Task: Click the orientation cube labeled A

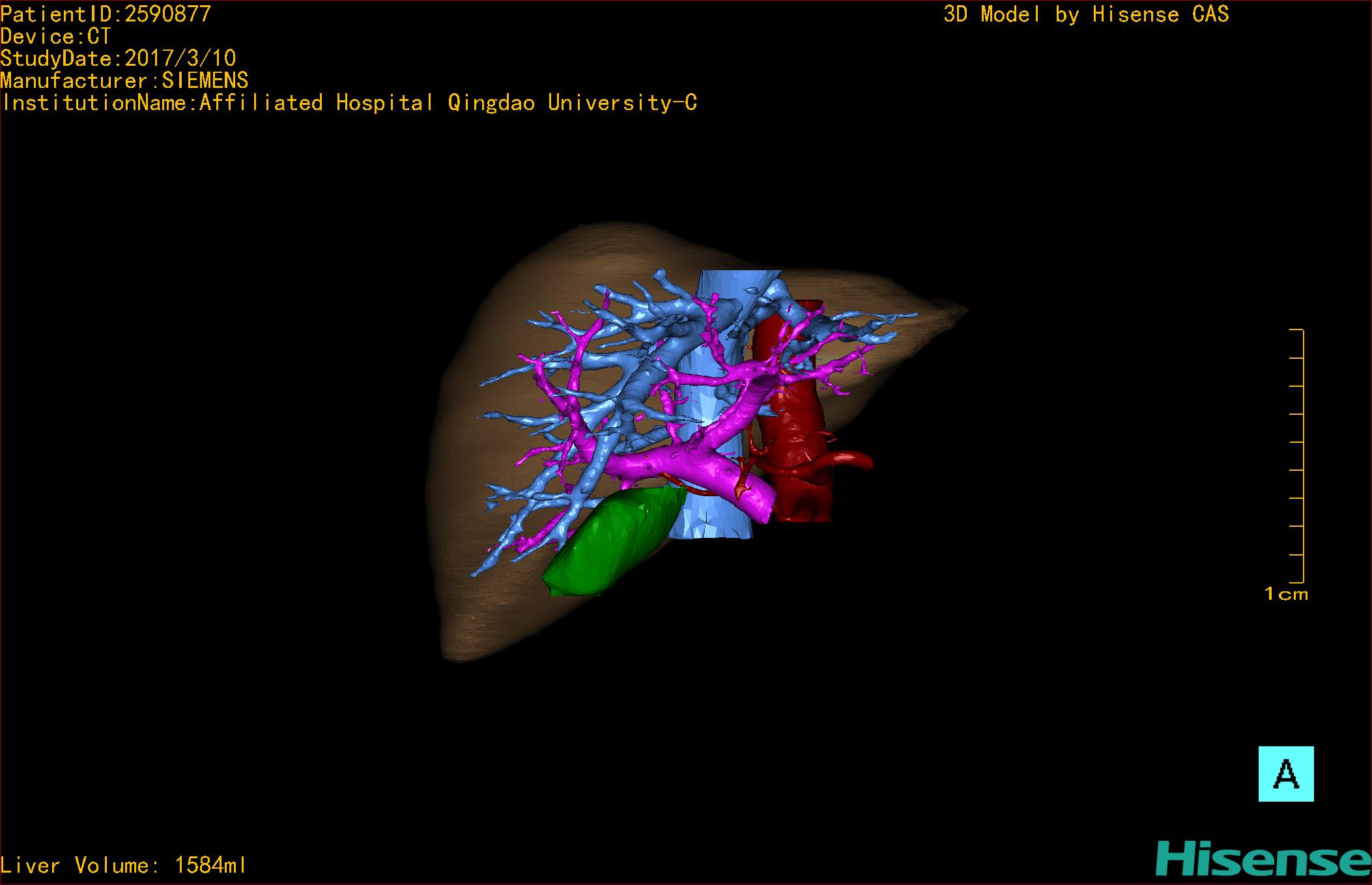Action: 1285,774
